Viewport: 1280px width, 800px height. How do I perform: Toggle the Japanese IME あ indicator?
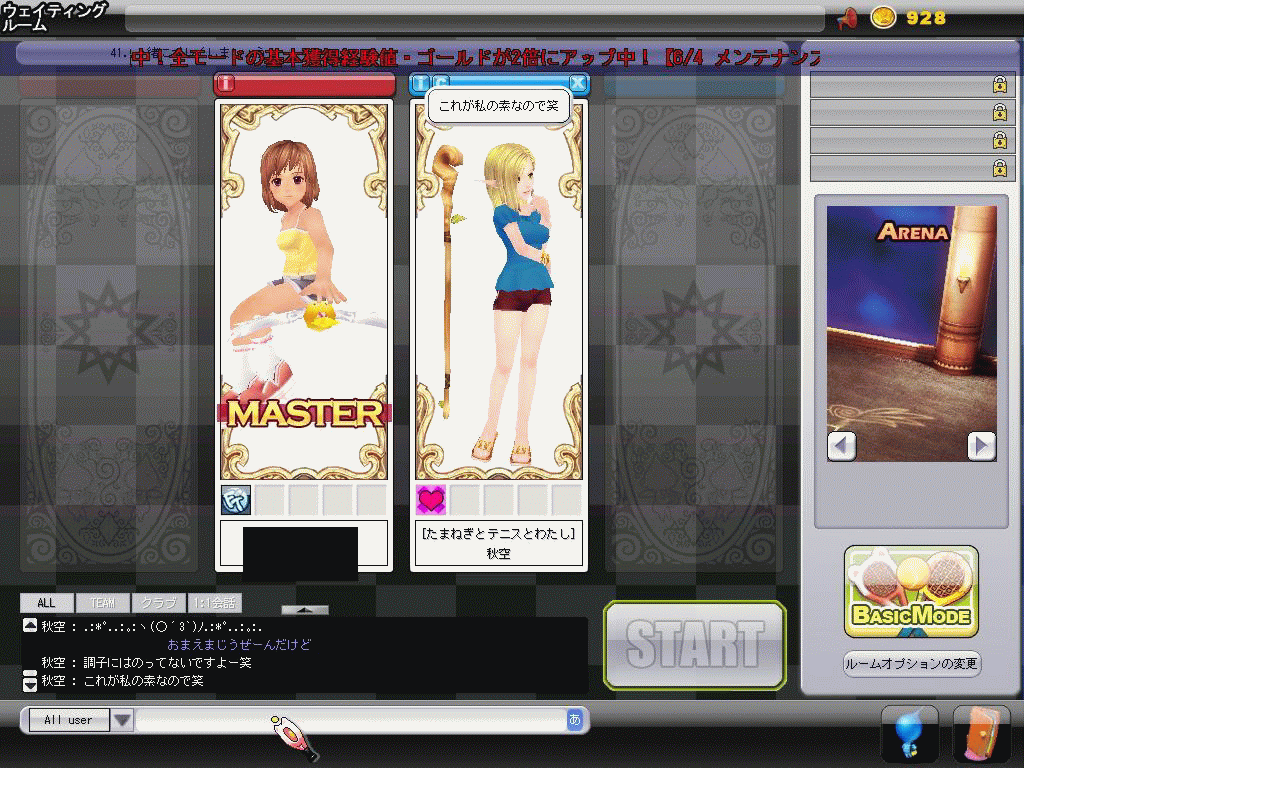[x=574, y=720]
